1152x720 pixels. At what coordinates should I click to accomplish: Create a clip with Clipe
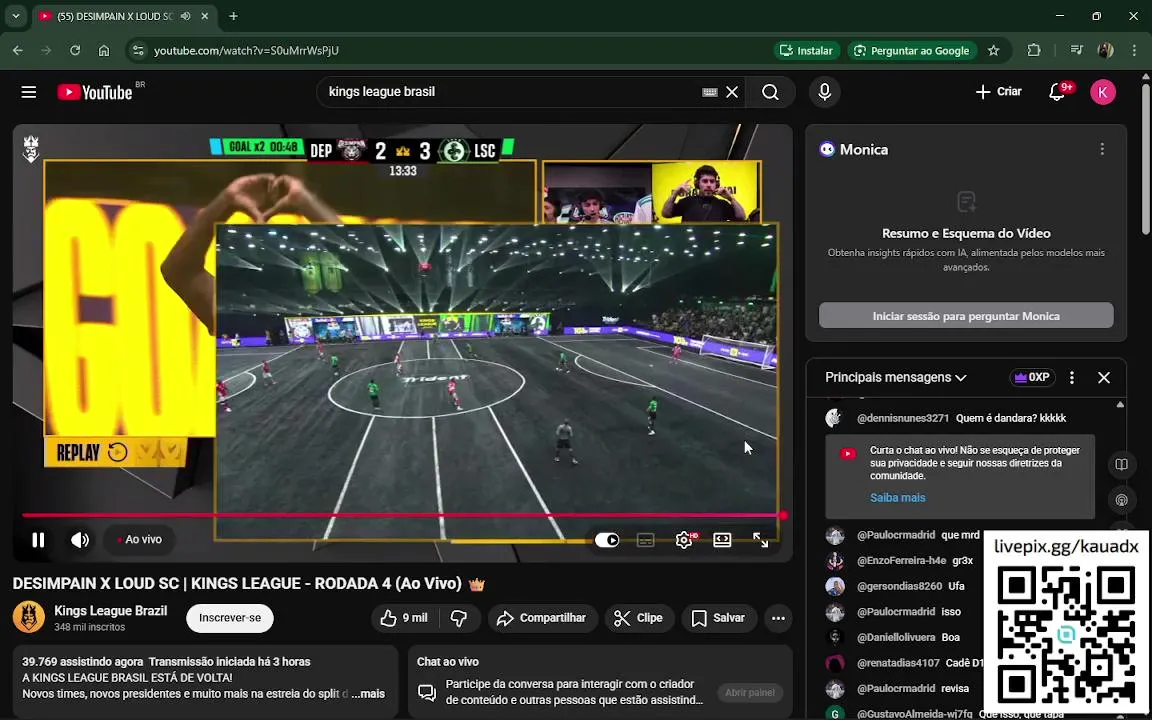click(x=638, y=618)
